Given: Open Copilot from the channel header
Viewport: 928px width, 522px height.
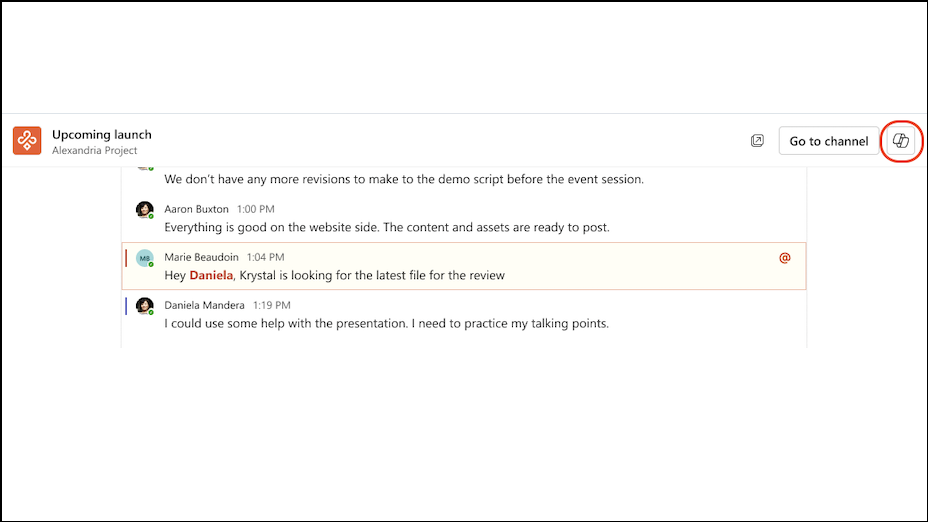Looking at the screenshot, I should (x=901, y=141).
